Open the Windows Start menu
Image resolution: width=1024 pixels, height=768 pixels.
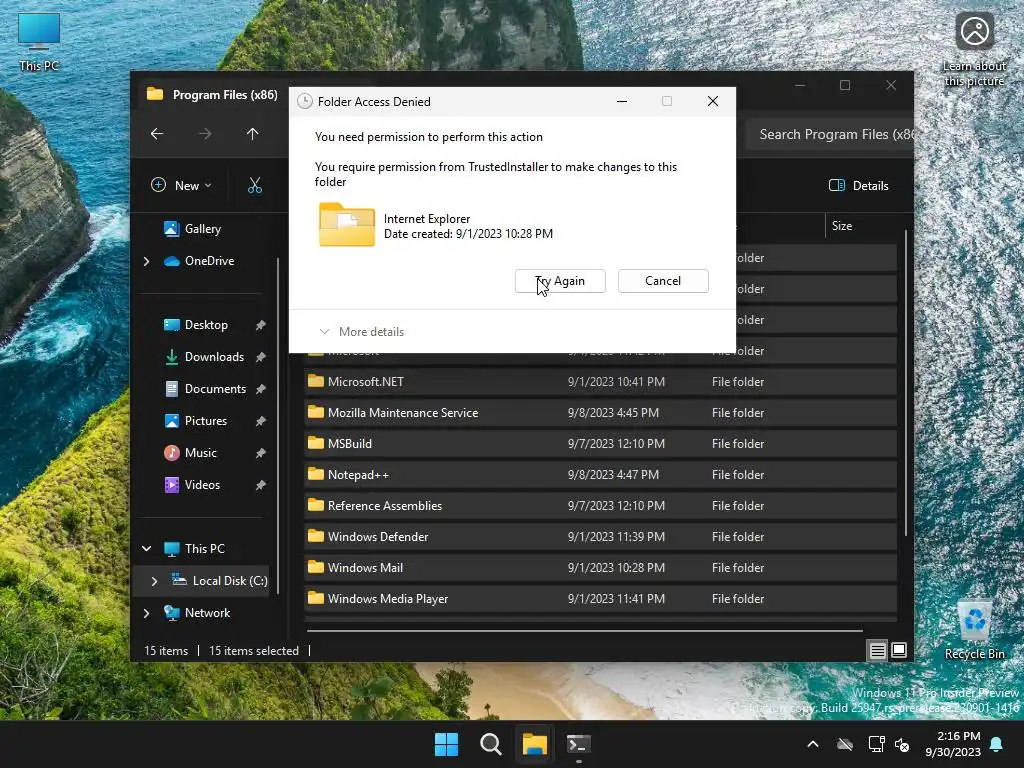(447, 744)
